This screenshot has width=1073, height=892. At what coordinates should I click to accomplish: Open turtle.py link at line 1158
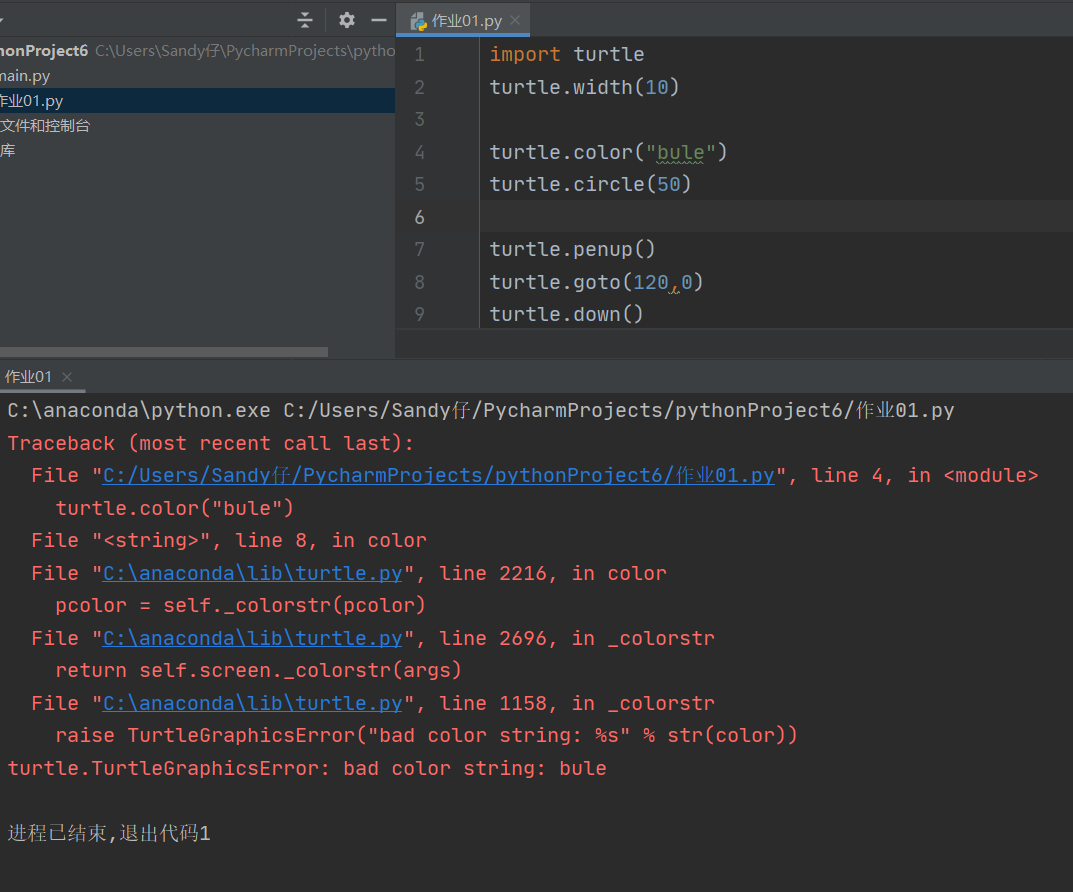253,703
